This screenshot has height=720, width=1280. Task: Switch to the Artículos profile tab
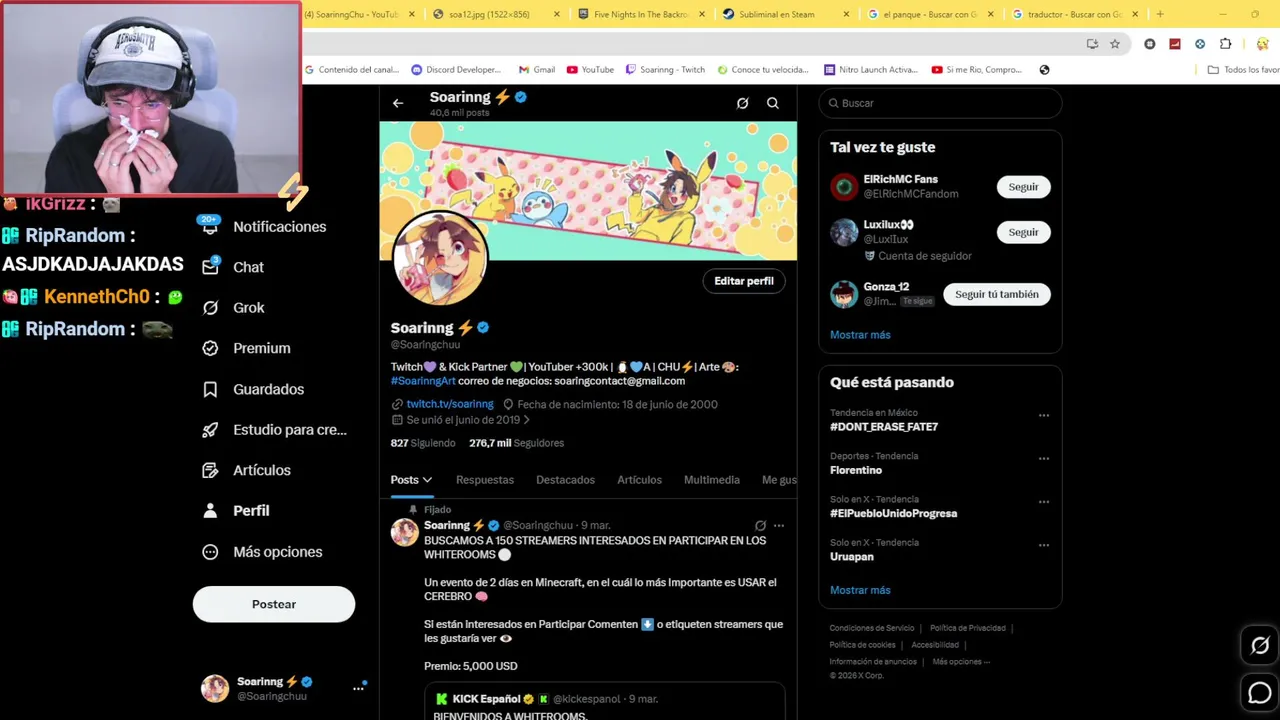click(639, 480)
